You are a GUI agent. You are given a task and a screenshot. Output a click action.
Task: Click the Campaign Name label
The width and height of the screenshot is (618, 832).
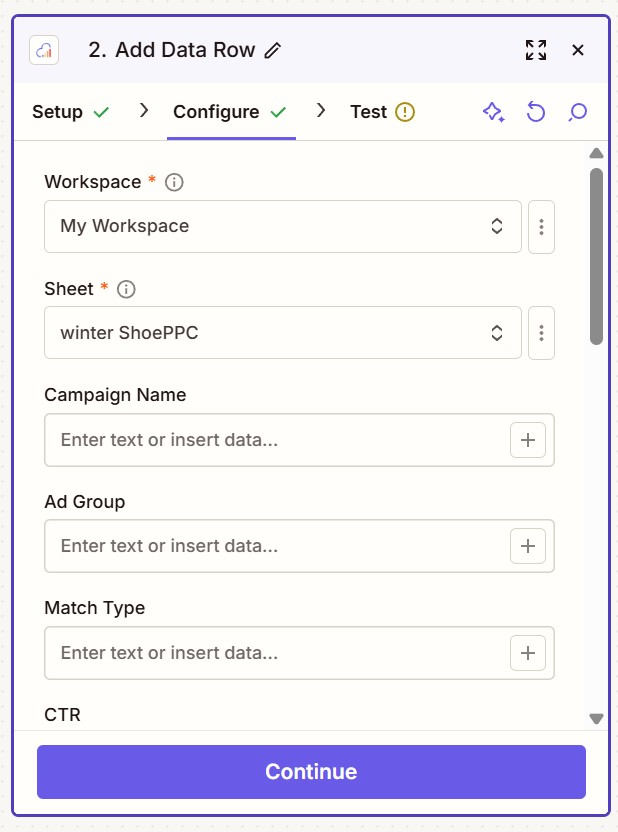click(x=115, y=395)
